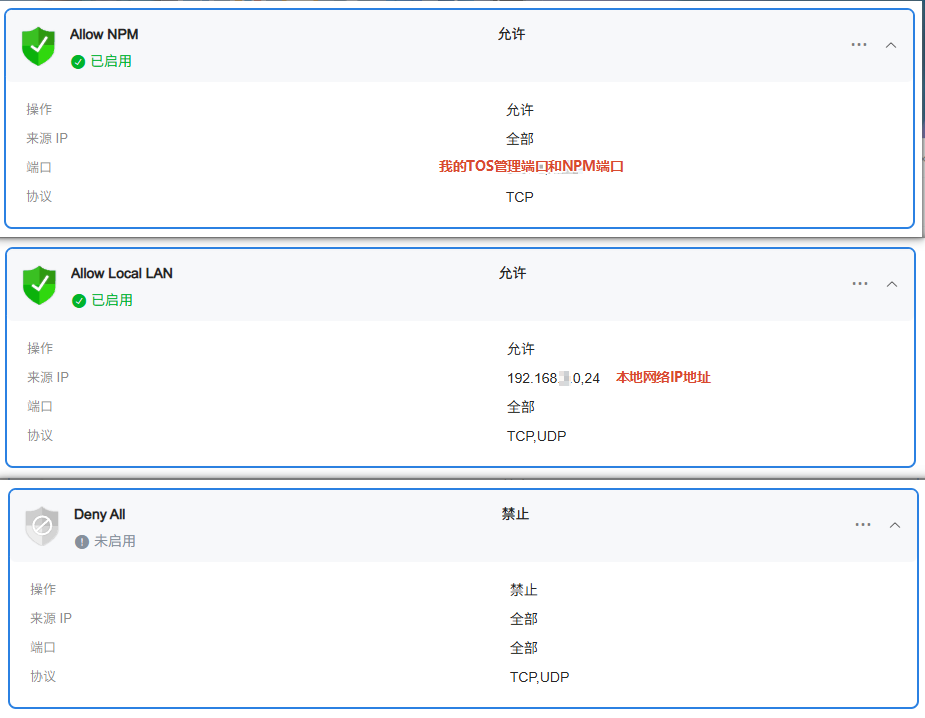Click the 端口 label in Deny All details

coord(43,647)
